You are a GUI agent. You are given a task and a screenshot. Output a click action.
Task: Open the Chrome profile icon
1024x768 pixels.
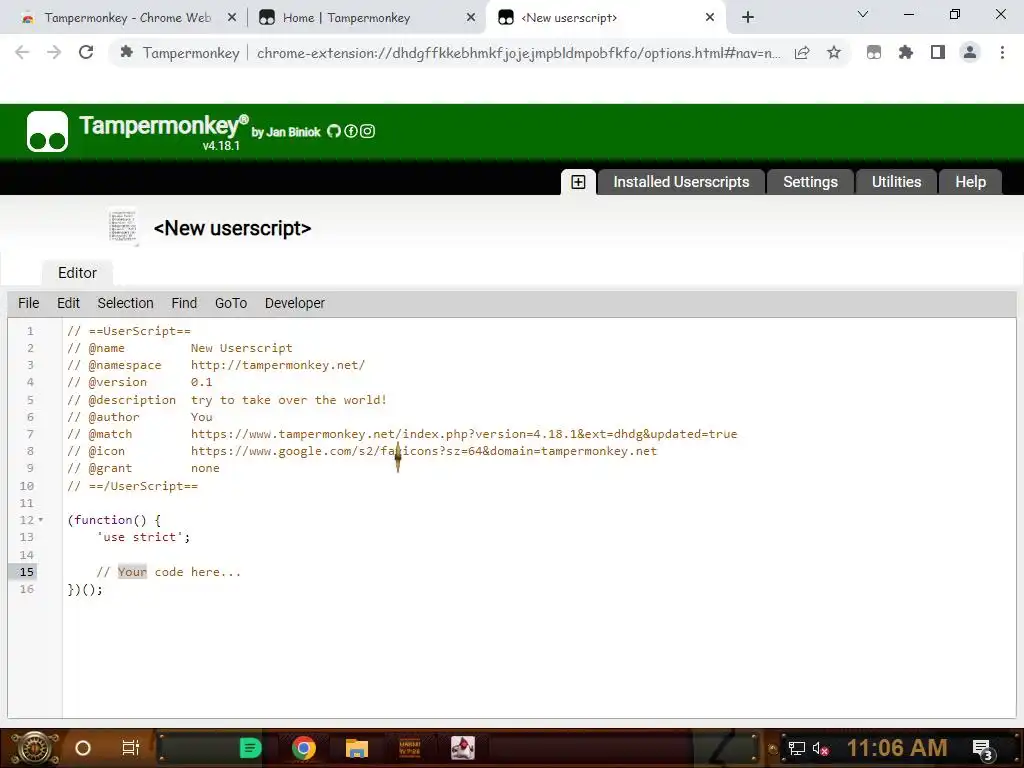(x=970, y=53)
